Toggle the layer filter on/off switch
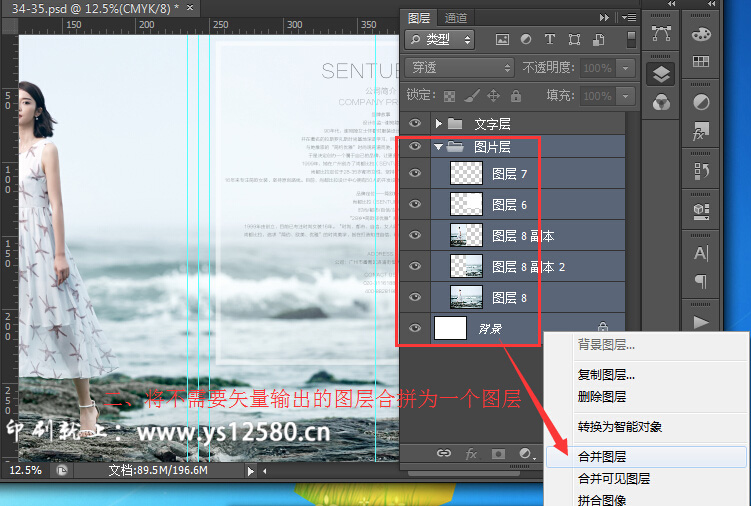The width and height of the screenshot is (751, 506). tap(631, 40)
